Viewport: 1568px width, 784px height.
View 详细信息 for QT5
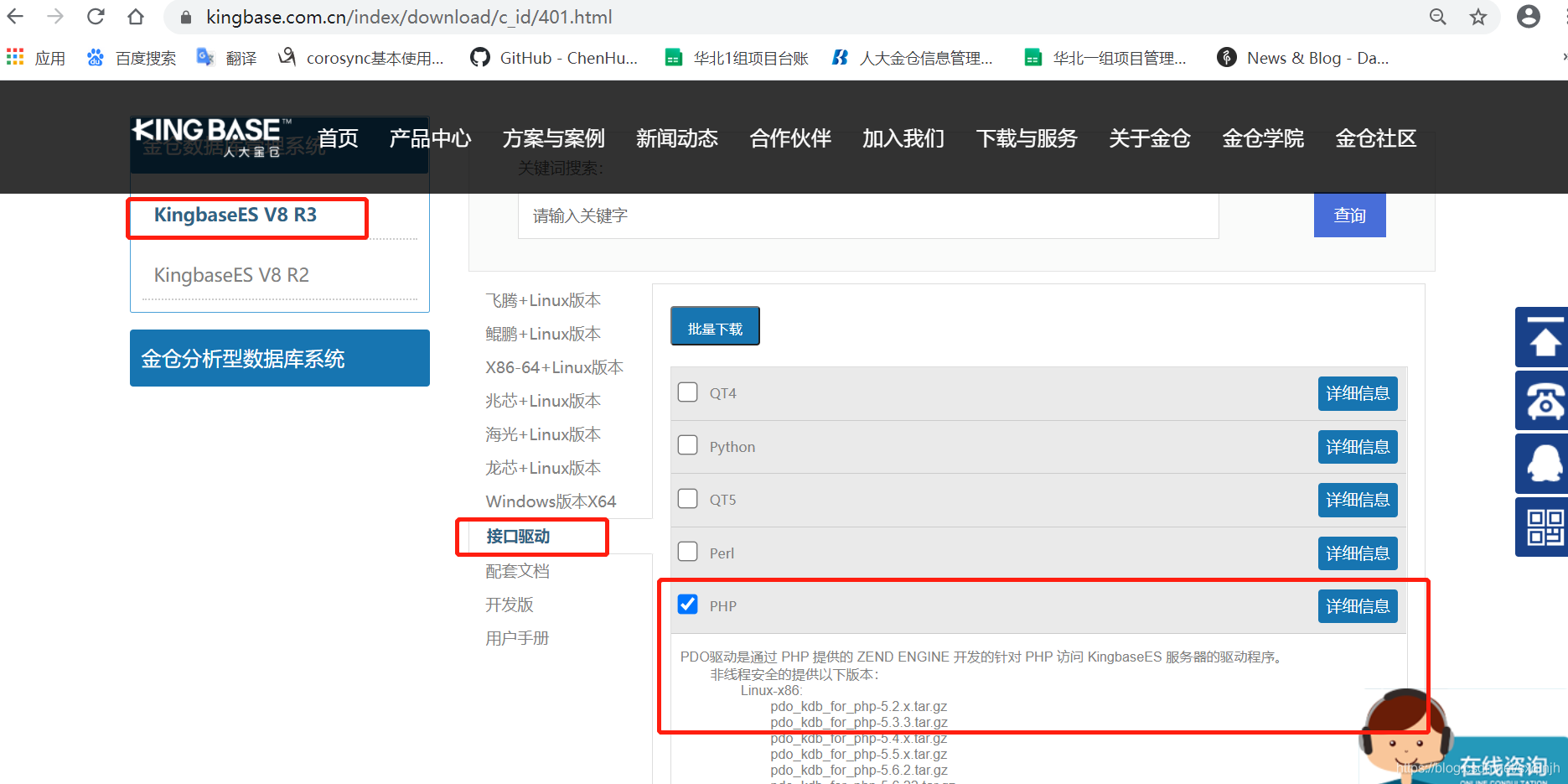pos(1358,500)
